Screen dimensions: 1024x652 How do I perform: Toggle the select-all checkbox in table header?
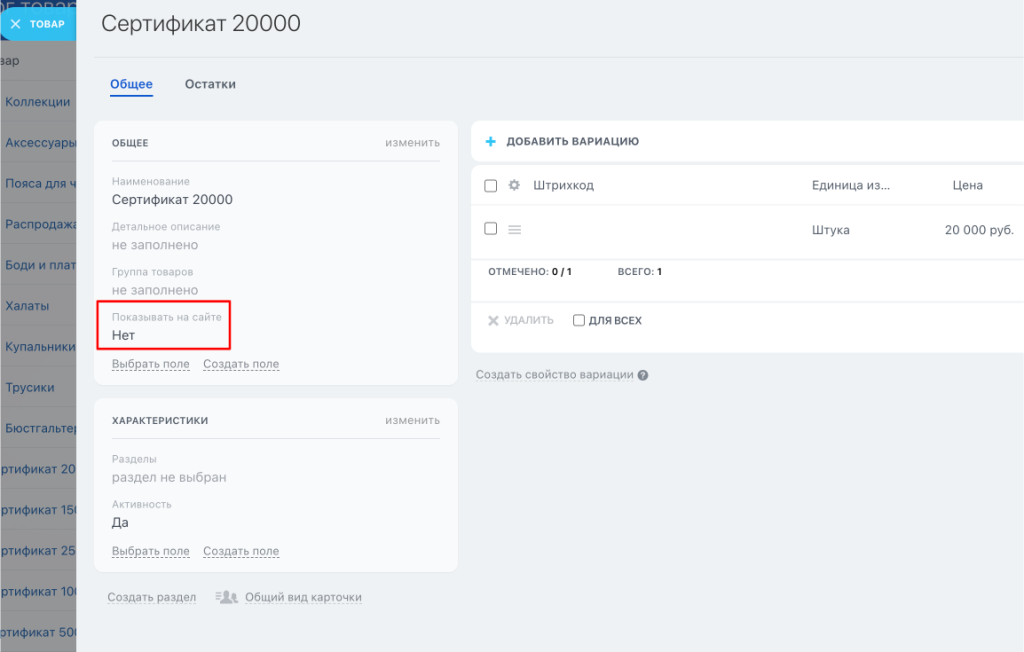[490, 185]
